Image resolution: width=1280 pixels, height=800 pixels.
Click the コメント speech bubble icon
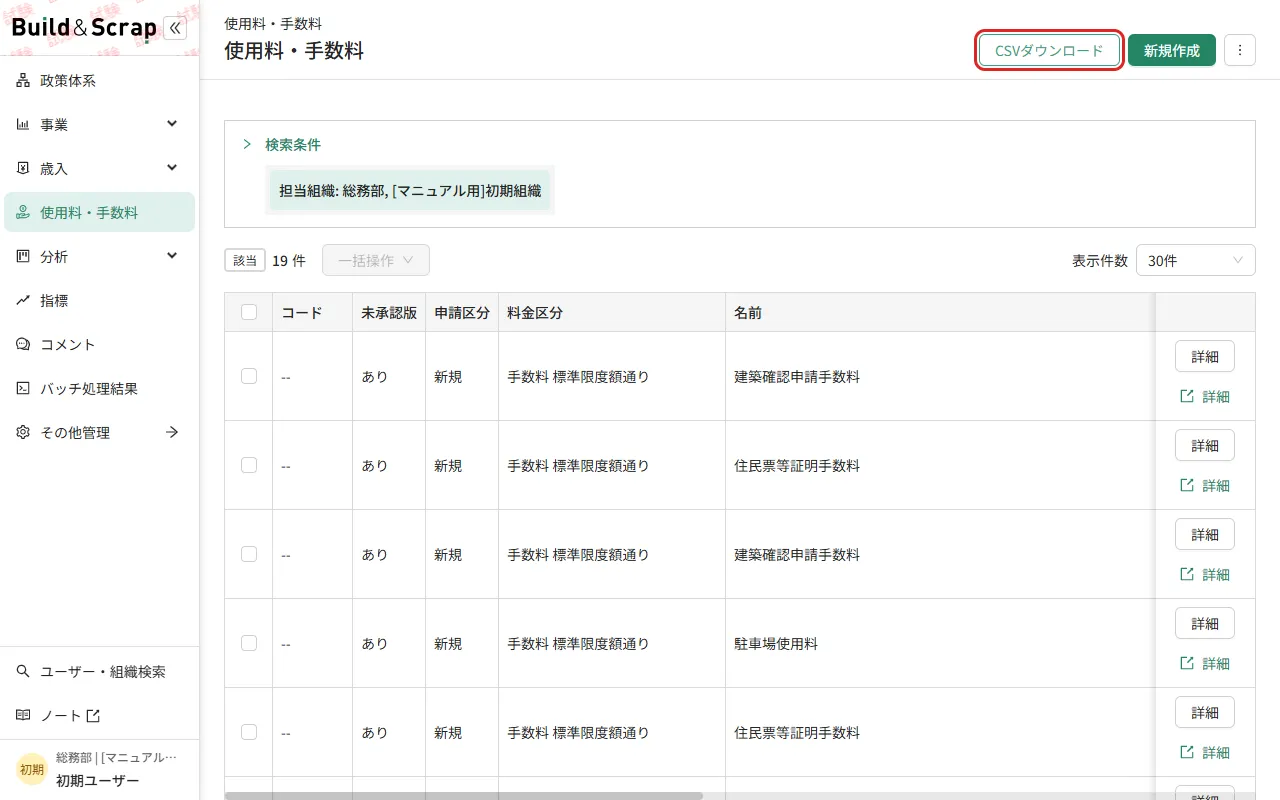click(23, 345)
